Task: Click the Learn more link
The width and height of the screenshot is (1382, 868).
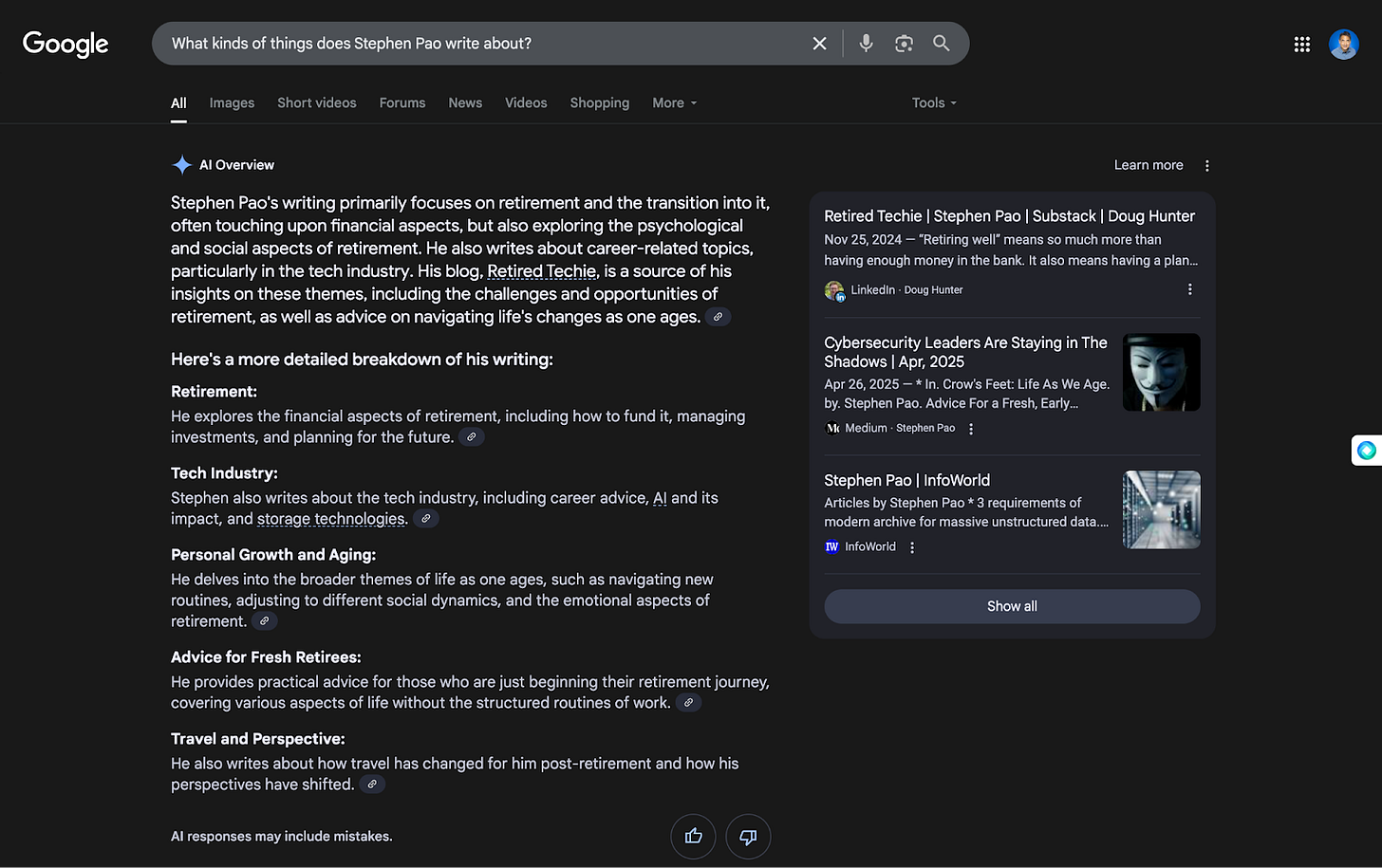Action: (x=1149, y=165)
